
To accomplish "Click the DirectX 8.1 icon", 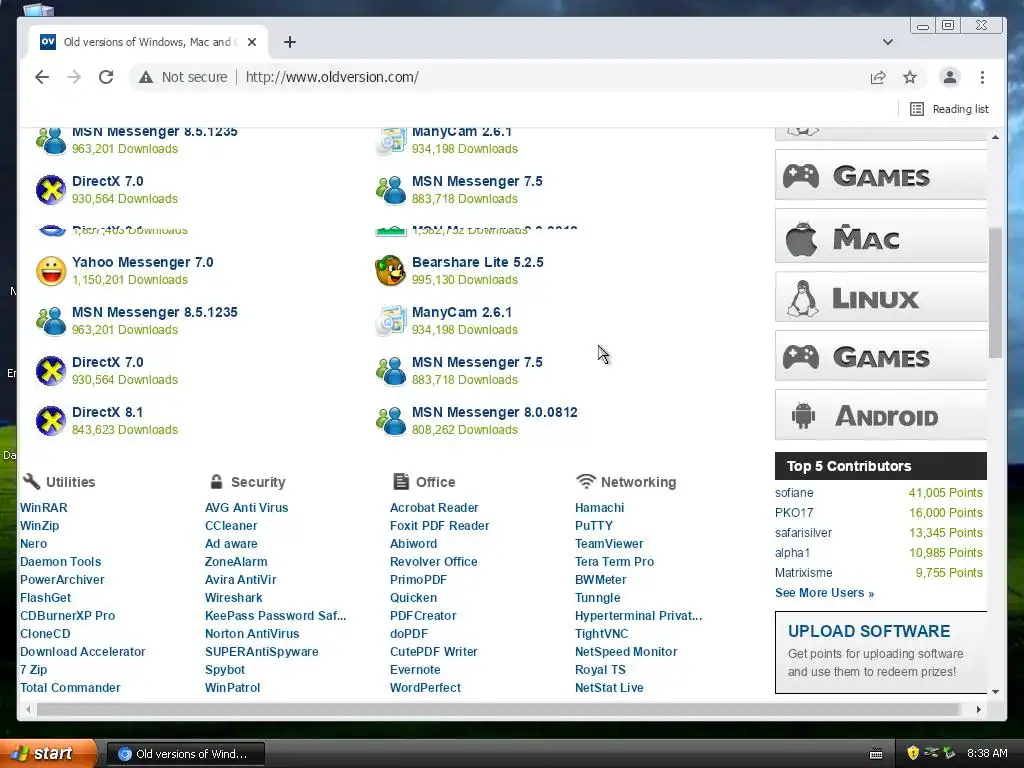I will [x=51, y=421].
